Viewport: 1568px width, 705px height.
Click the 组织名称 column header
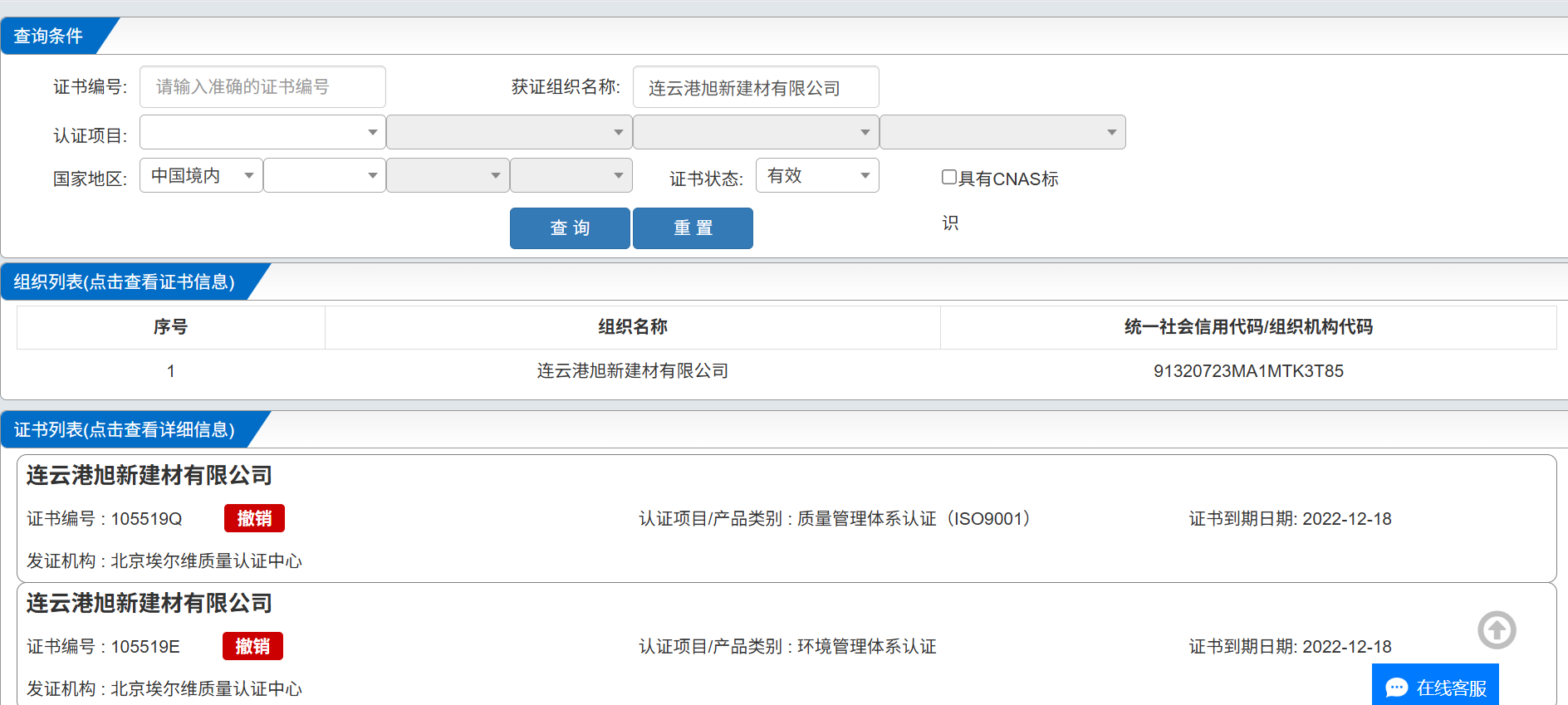pos(633,327)
